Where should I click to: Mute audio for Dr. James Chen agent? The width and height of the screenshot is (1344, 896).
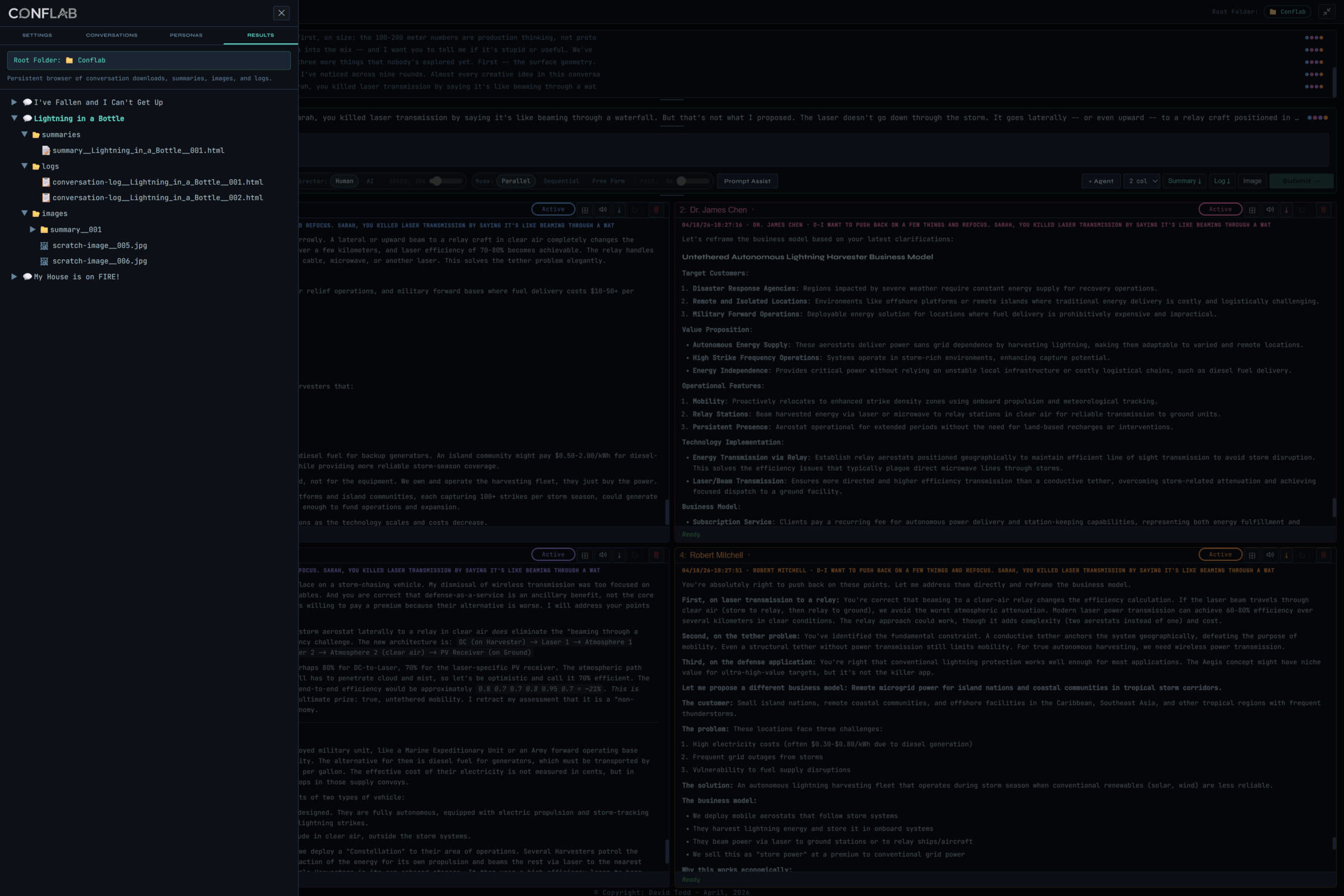[x=1270, y=210]
